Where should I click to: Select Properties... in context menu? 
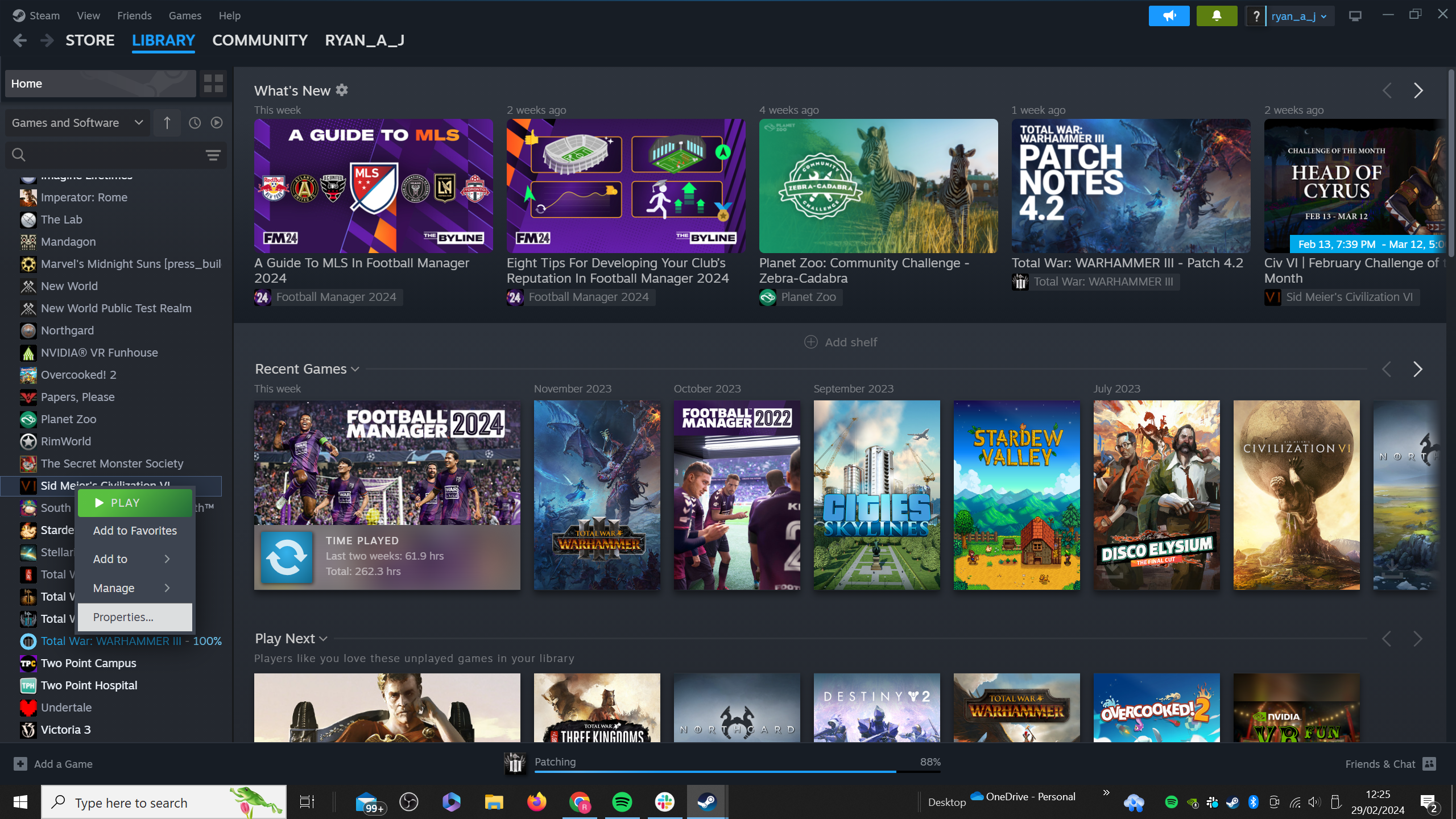pos(135,617)
